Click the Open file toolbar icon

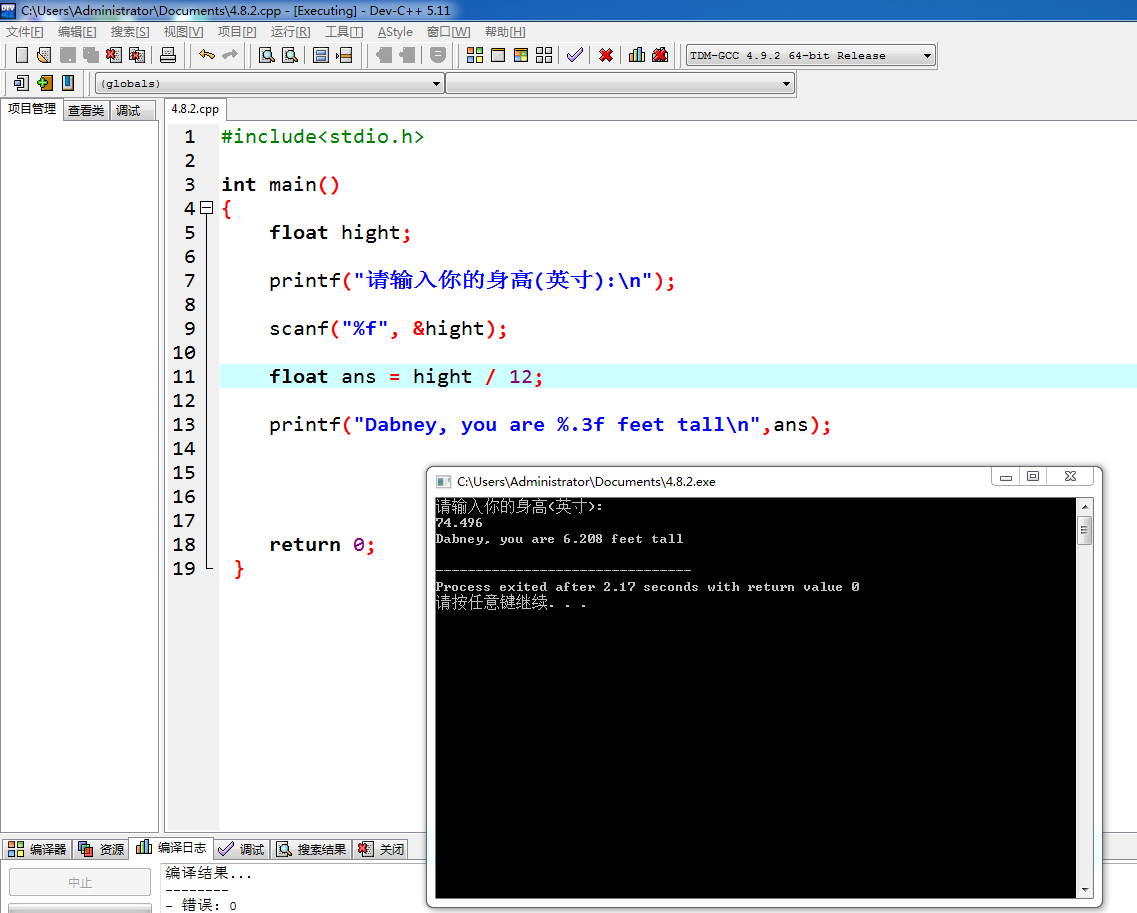coord(44,55)
